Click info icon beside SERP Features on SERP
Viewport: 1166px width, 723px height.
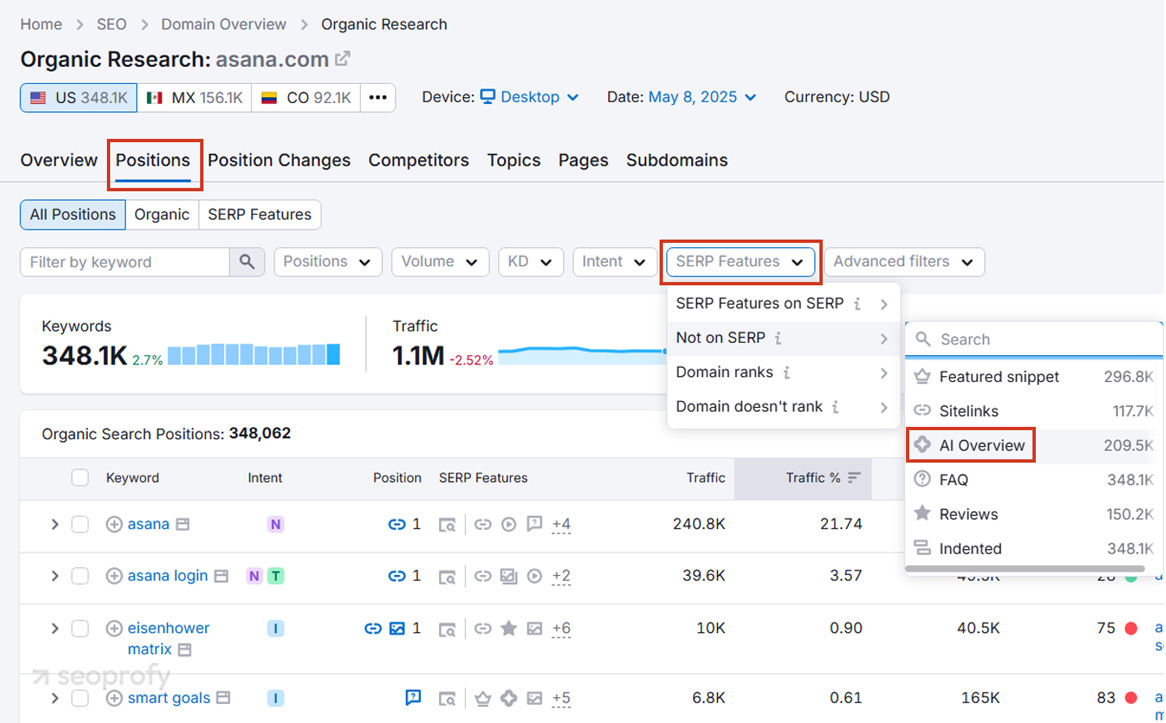857,303
